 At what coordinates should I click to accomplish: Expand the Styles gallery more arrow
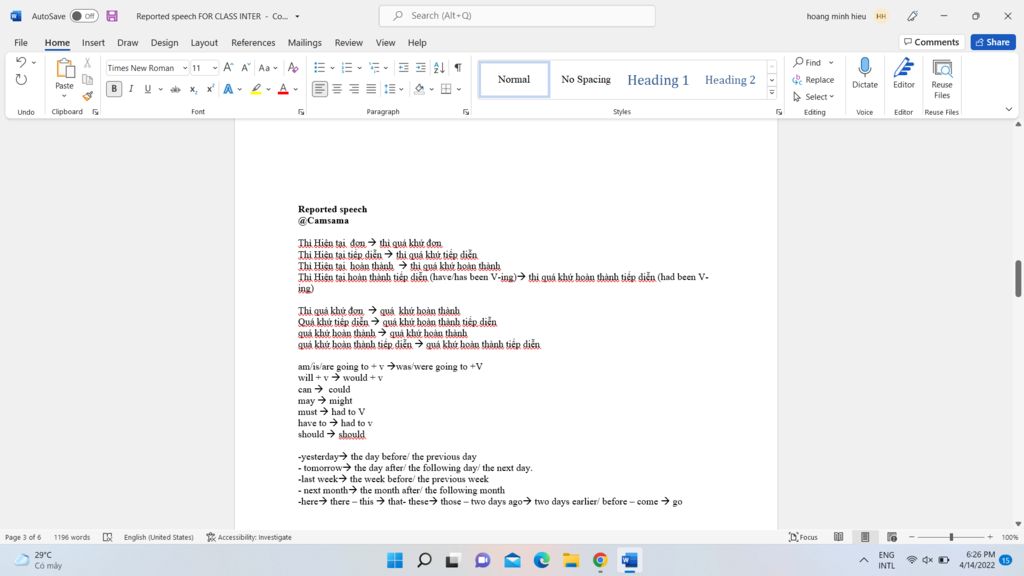coord(772,93)
